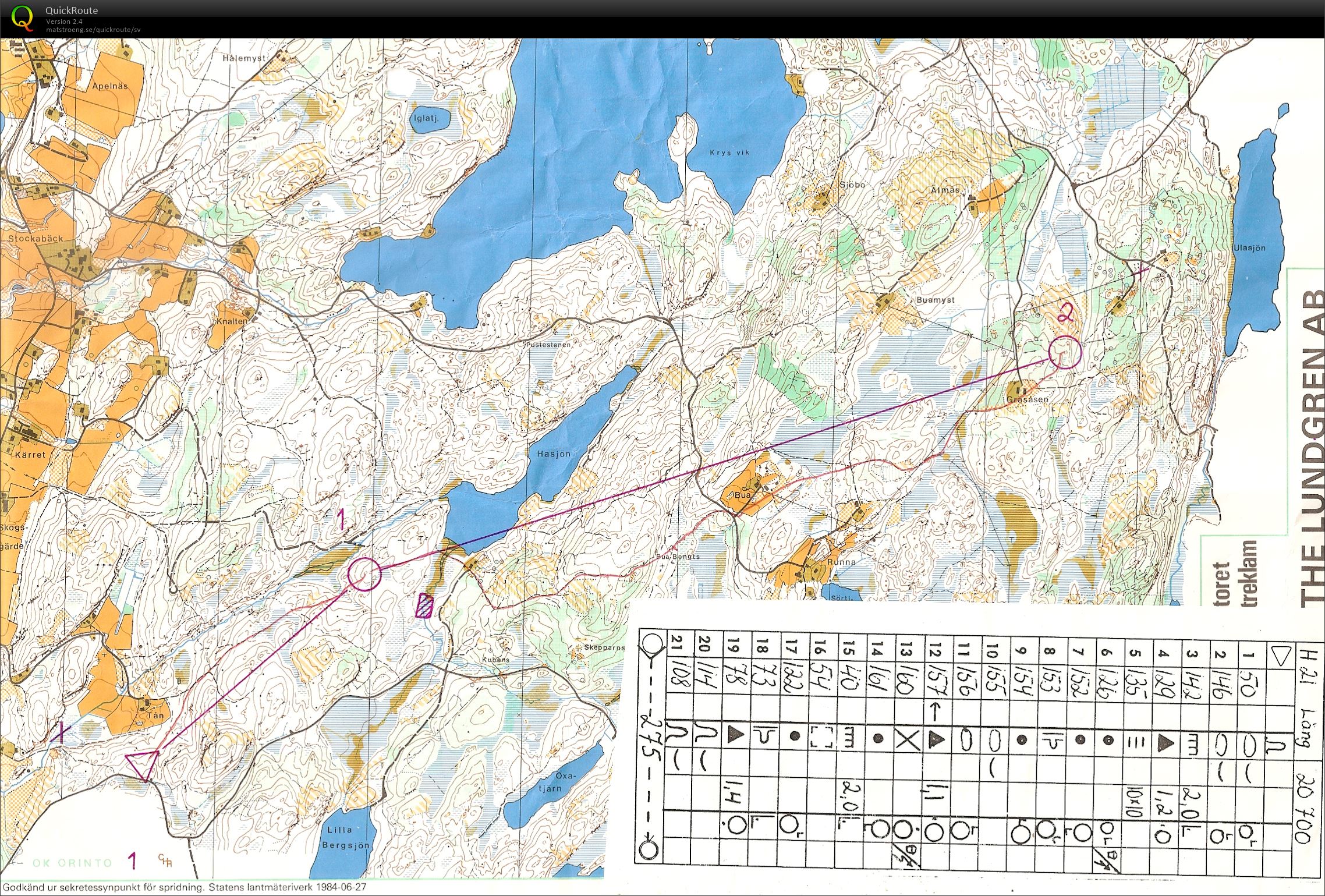Click the Apelnäs place name

(109, 86)
